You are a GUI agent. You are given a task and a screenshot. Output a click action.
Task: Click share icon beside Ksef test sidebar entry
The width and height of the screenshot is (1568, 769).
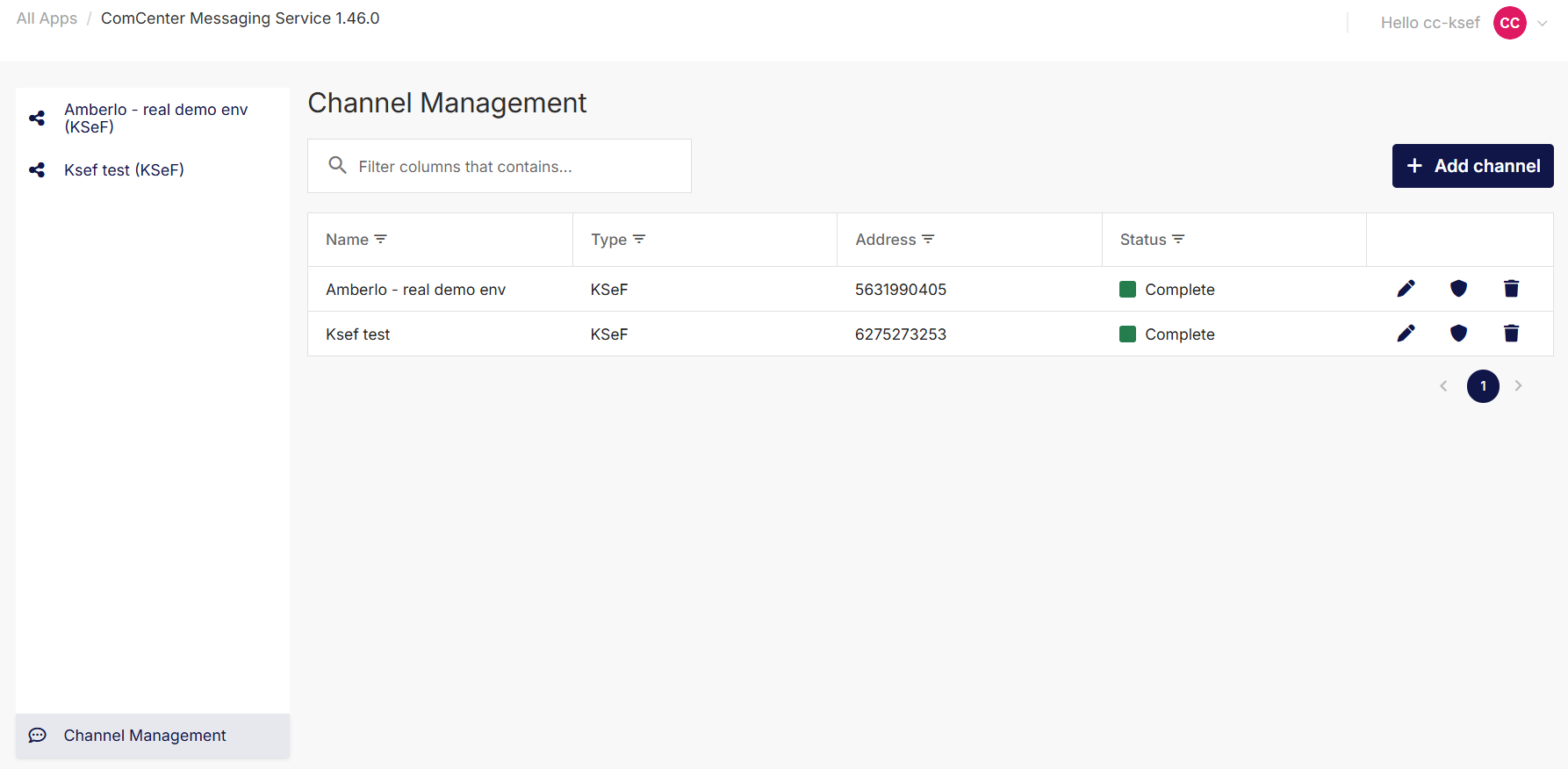[37, 169]
